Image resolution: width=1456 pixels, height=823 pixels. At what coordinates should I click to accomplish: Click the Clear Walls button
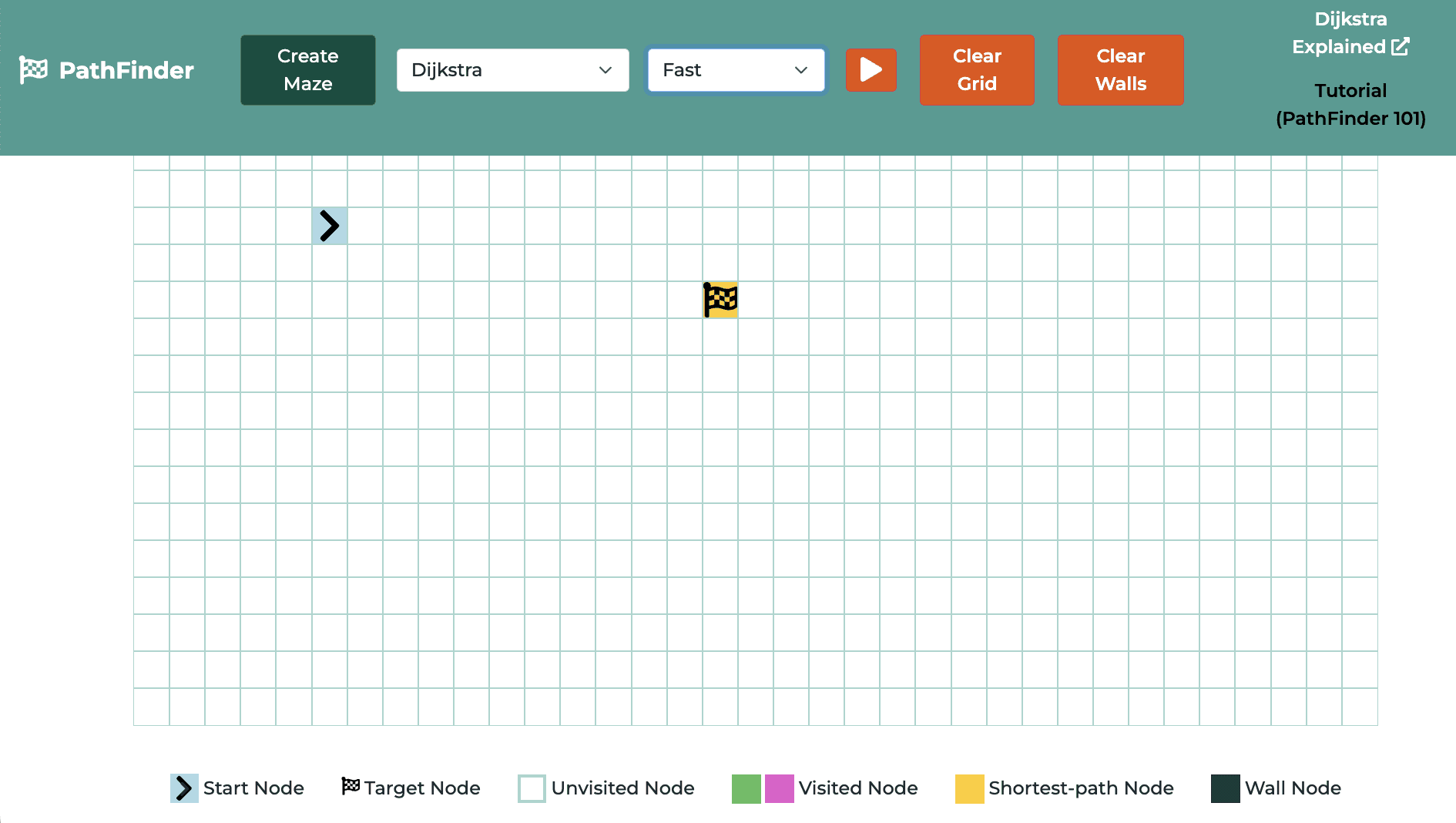(1121, 70)
